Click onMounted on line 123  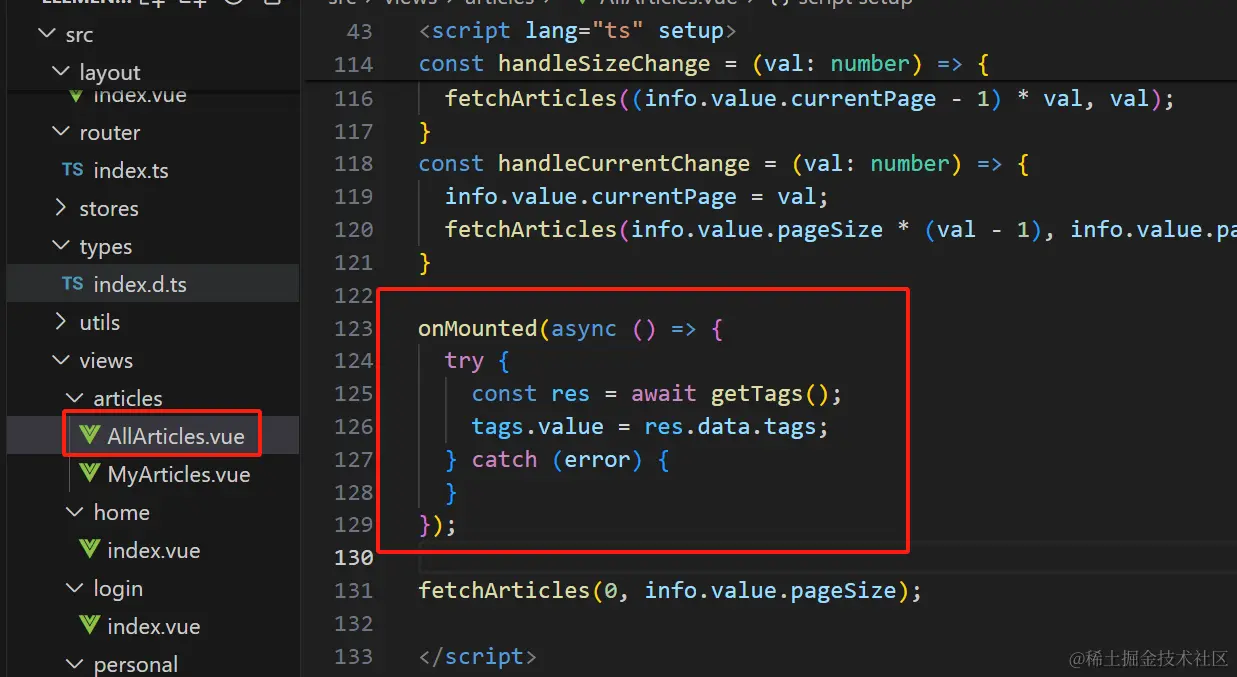[x=478, y=328]
